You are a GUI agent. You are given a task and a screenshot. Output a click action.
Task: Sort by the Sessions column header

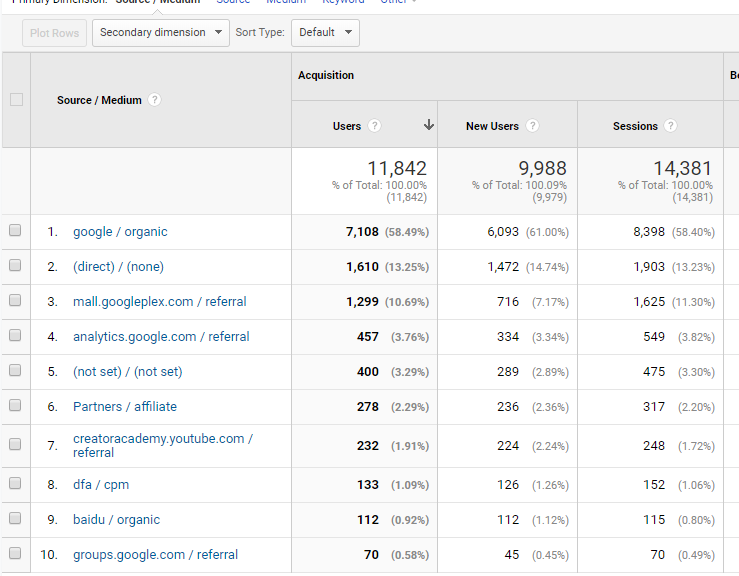(635, 126)
